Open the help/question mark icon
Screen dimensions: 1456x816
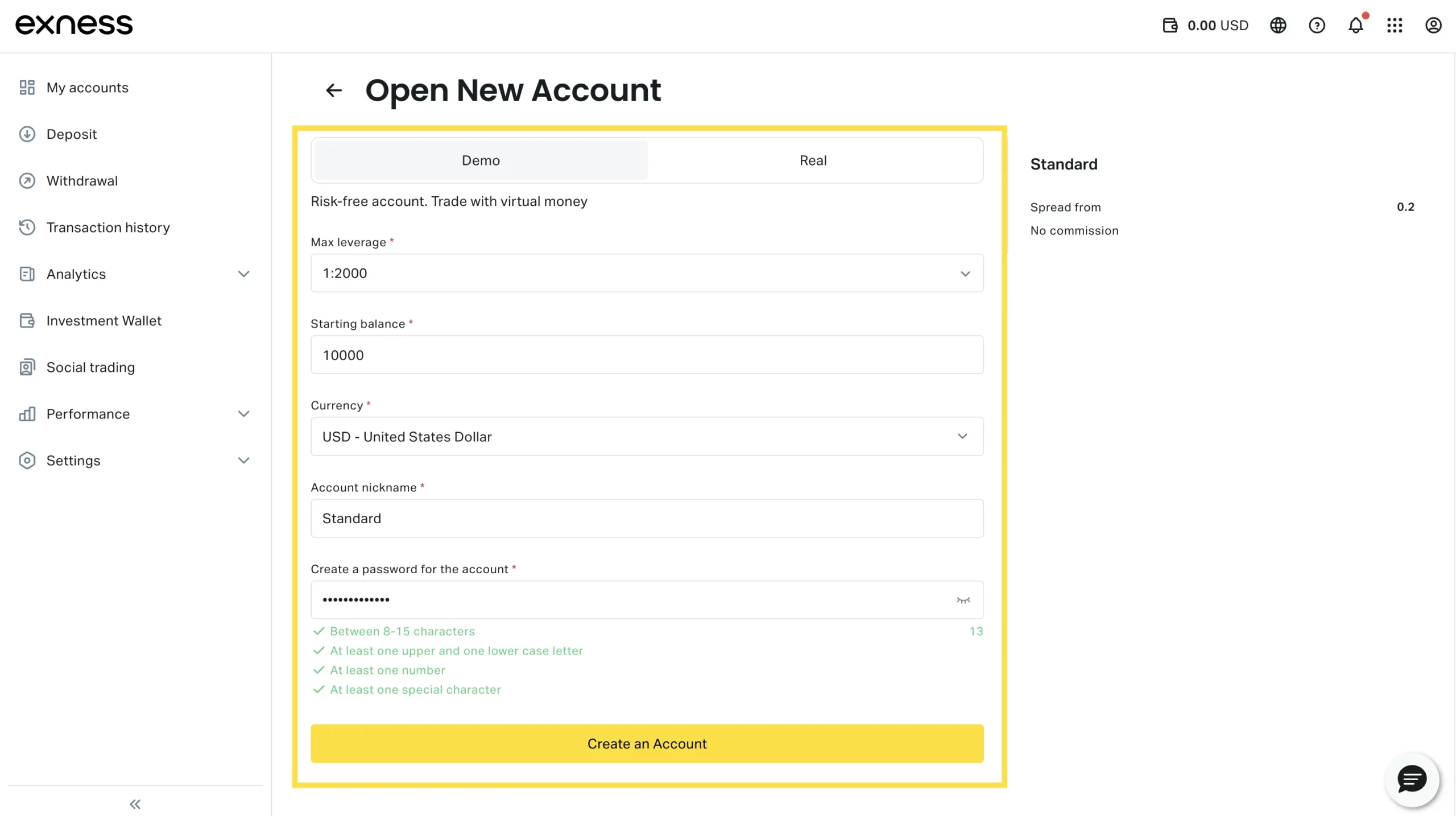point(1317,24)
